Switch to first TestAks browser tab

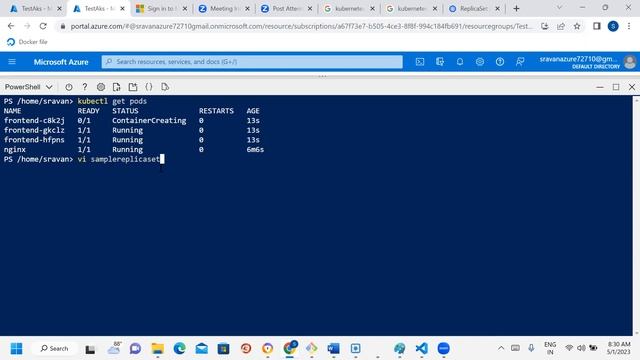35,9
